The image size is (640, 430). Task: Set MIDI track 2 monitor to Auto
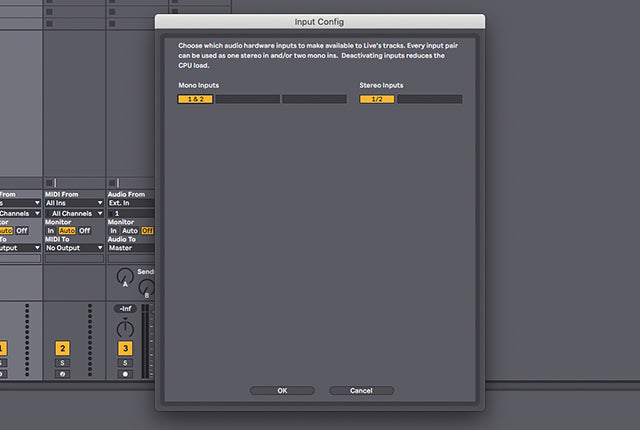[67, 231]
